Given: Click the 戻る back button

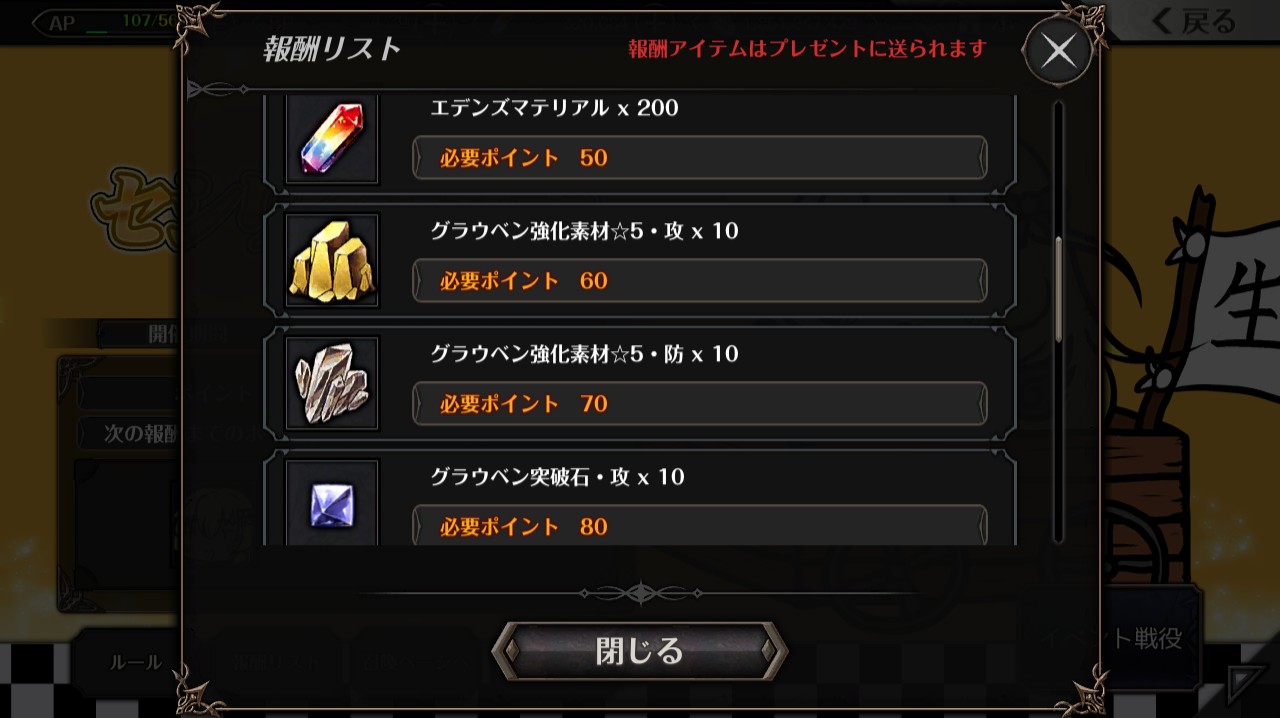Looking at the screenshot, I should click(x=1193, y=22).
